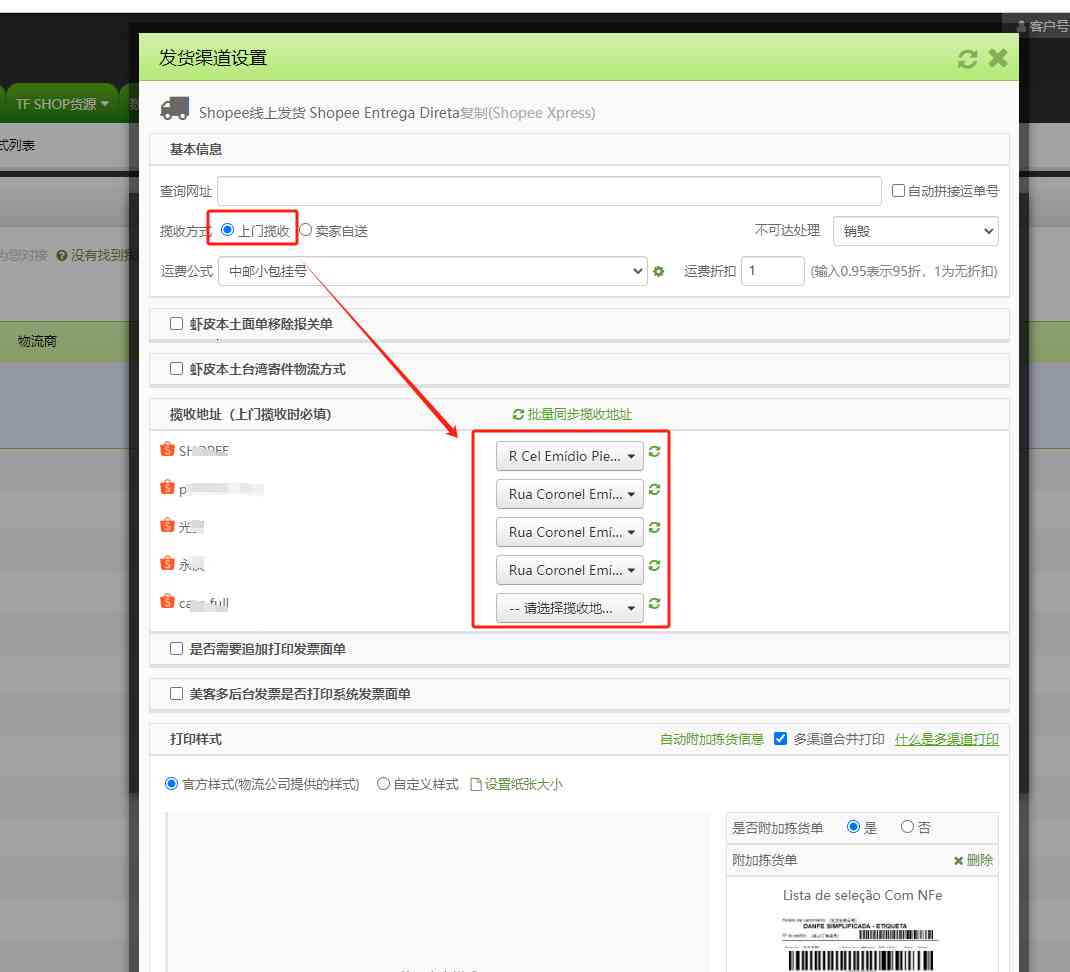Click the refresh icon beside 请选择揽收地 dropdown
Screen dimensions: 1070x972
[654, 604]
